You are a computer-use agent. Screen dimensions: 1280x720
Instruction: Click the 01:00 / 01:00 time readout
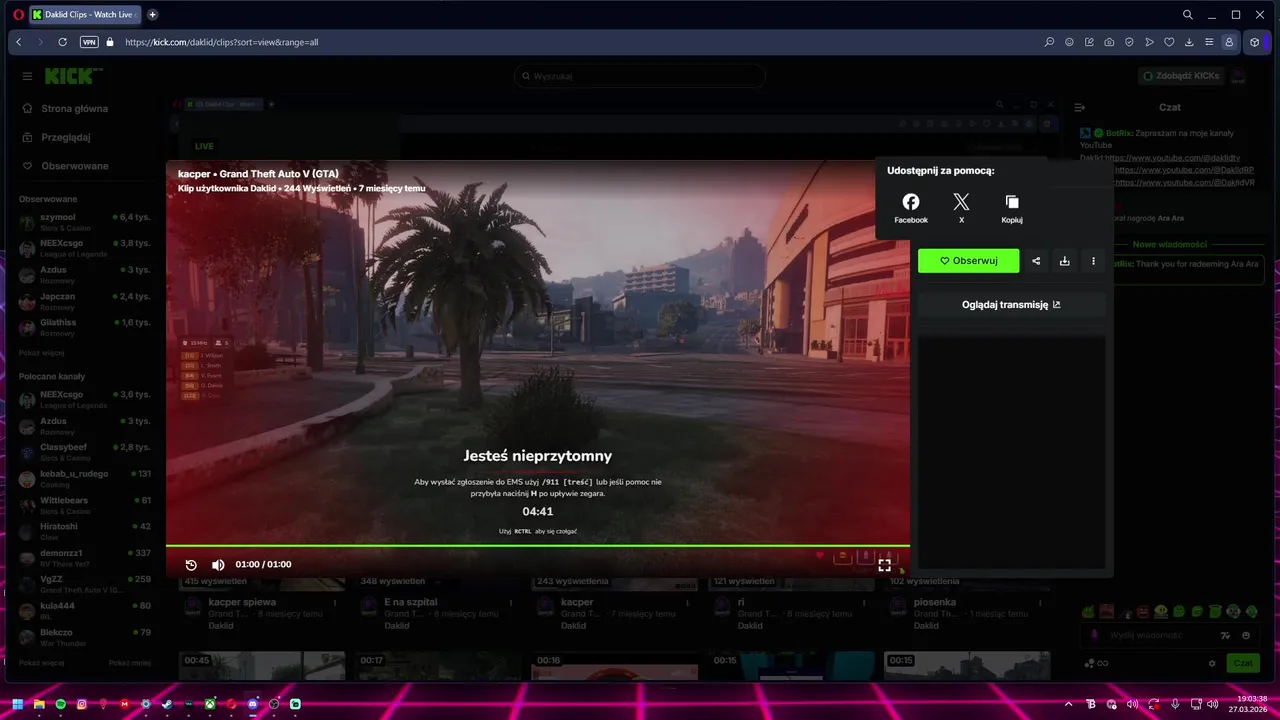tap(264, 565)
